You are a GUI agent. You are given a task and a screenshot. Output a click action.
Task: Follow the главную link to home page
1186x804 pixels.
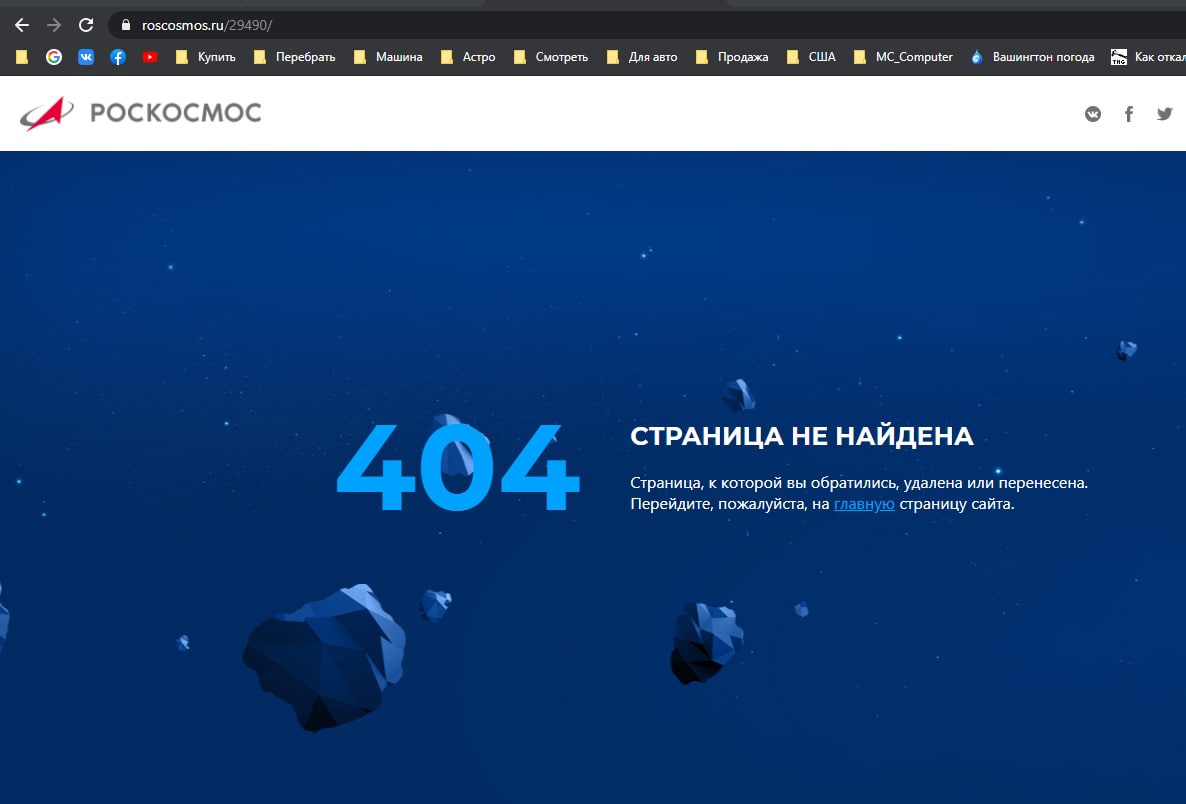point(864,504)
